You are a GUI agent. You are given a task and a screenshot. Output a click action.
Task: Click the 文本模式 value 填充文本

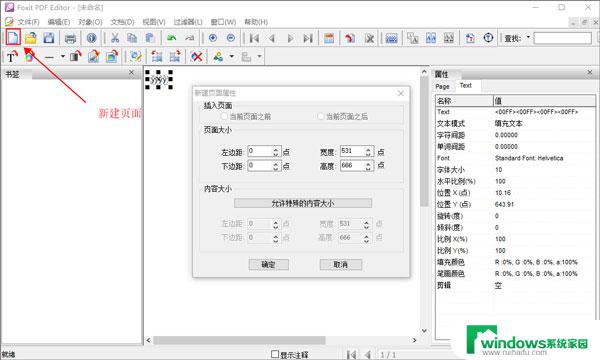tap(508, 124)
